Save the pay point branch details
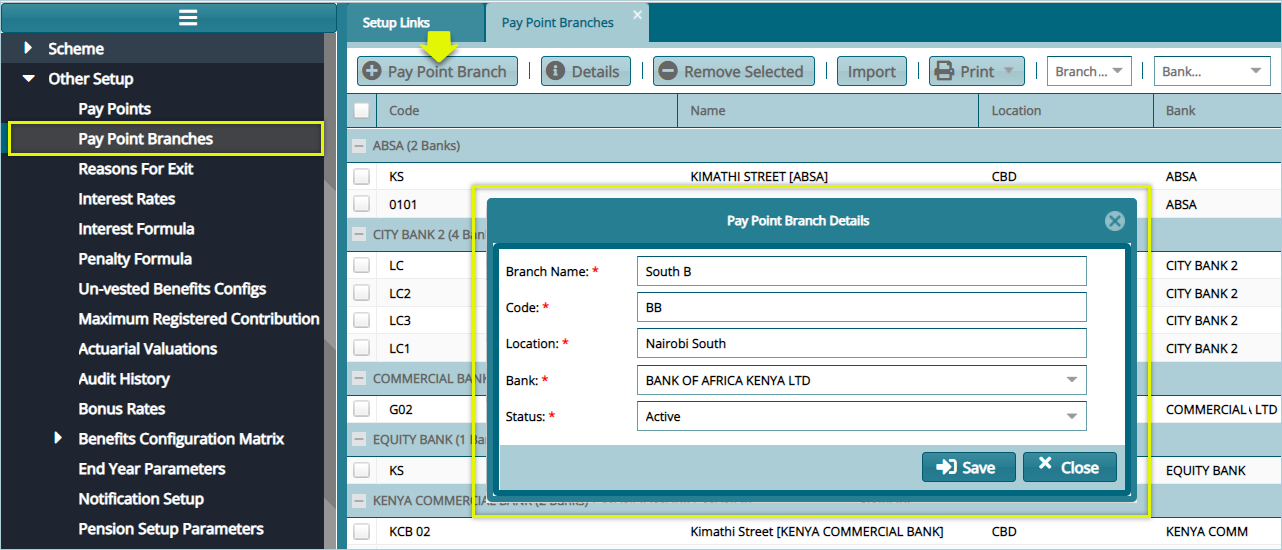The width and height of the screenshot is (1282, 550). (968, 467)
